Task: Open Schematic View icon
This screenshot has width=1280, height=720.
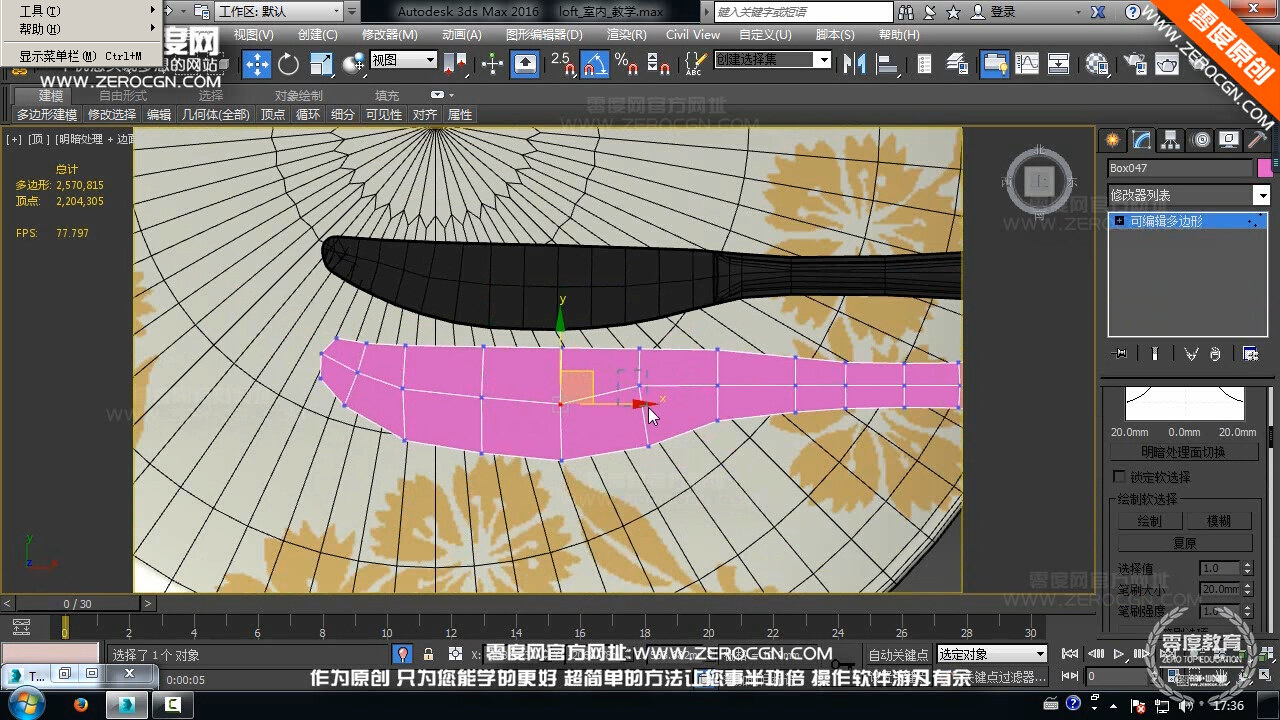Action: click(x=1059, y=64)
